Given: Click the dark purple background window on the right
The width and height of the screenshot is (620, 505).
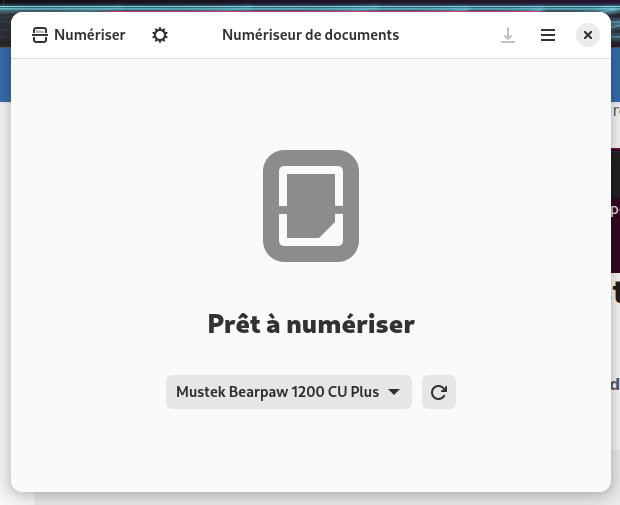Looking at the screenshot, I should tap(615, 190).
